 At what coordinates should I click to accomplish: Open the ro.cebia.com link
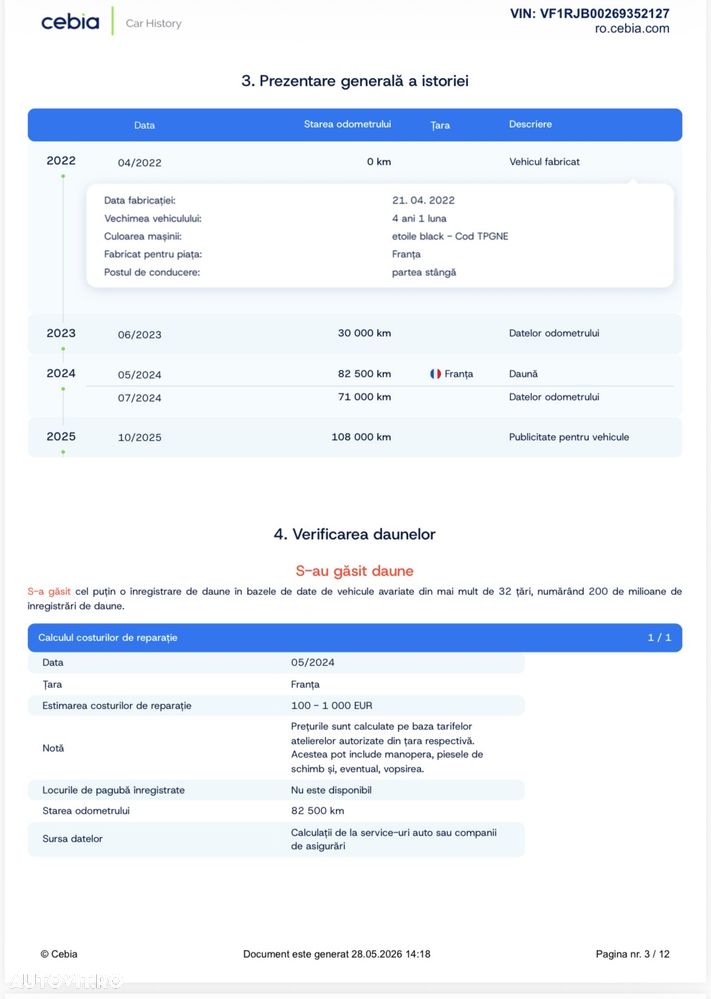tap(632, 29)
